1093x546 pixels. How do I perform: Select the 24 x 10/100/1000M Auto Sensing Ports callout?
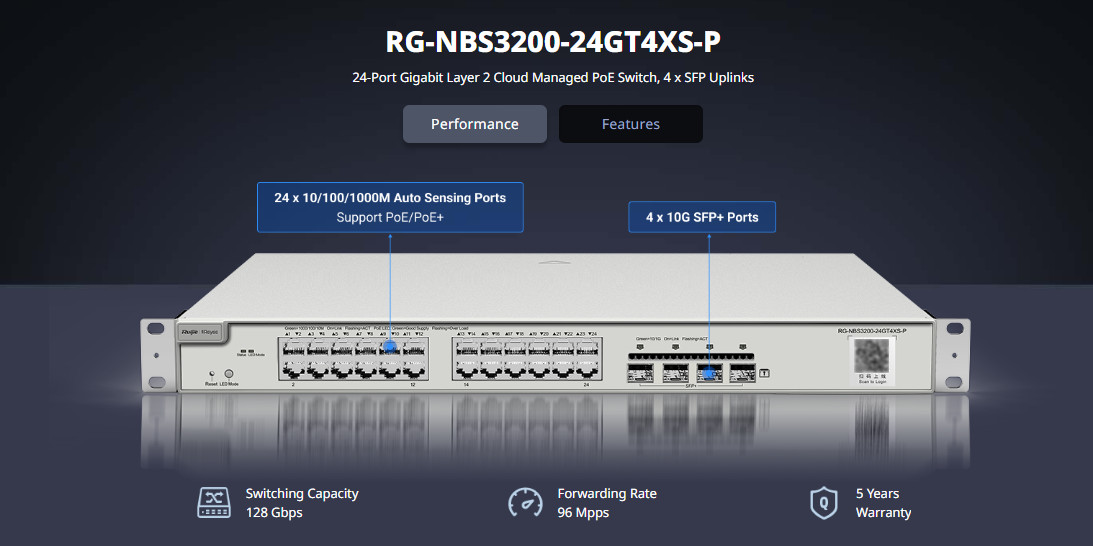click(x=390, y=207)
